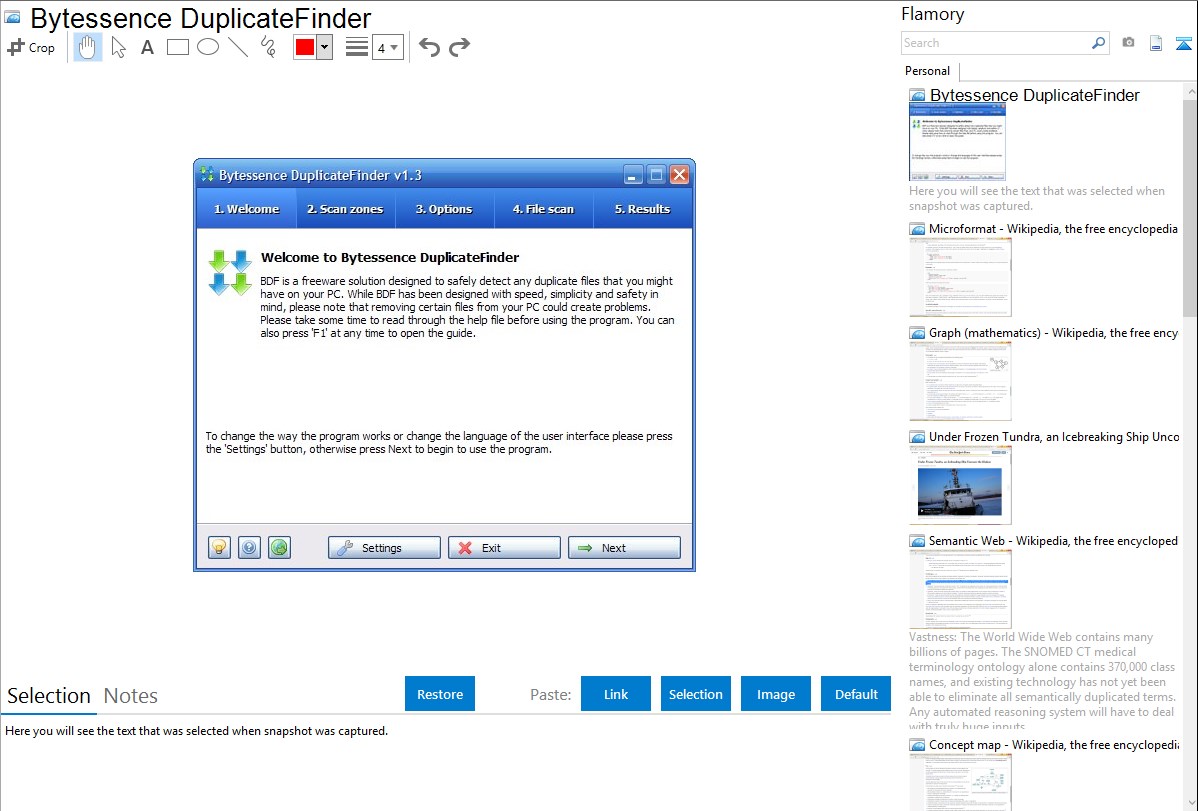
Task: Click the blue help icon button
Action: (x=249, y=547)
